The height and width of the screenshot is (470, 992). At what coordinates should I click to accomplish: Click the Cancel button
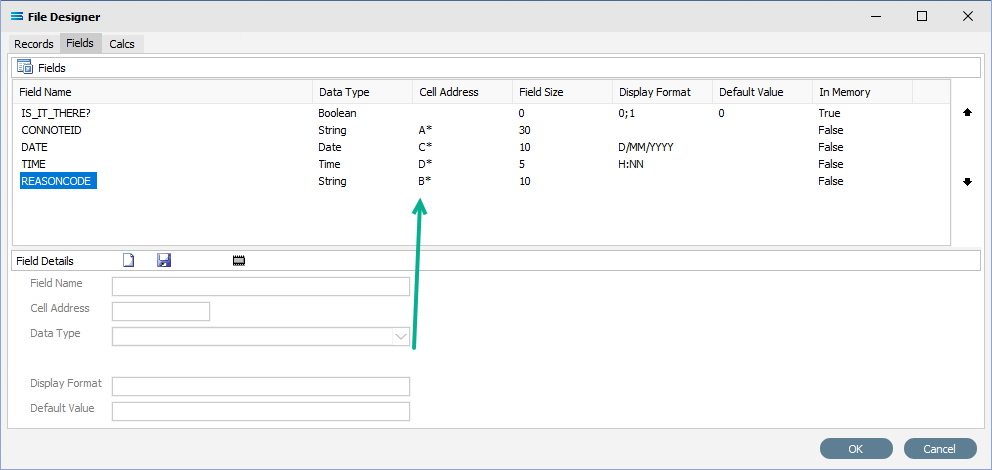pyautogui.click(x=939, y=448)
